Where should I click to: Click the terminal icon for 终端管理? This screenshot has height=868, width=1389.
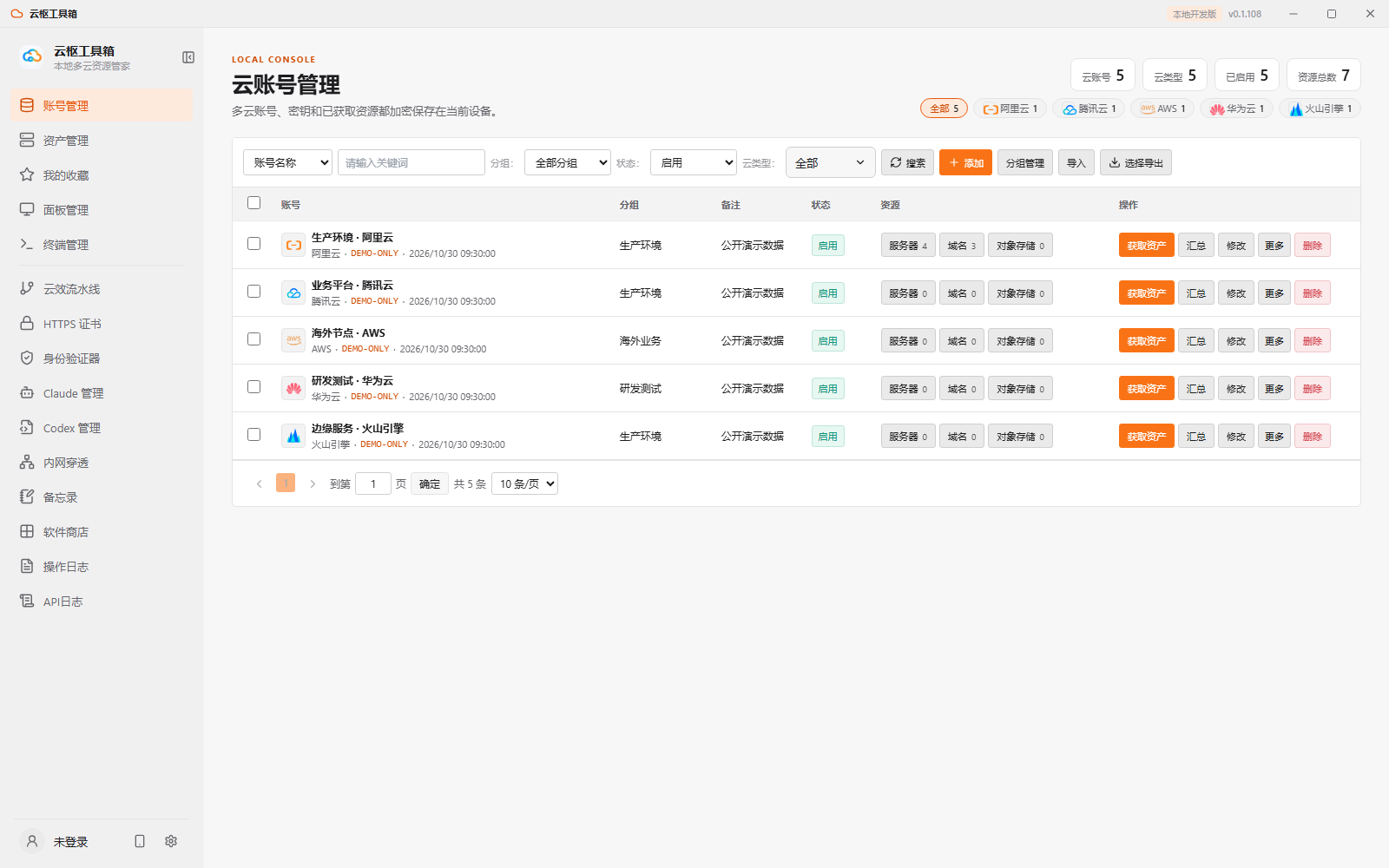click(27, 244)
